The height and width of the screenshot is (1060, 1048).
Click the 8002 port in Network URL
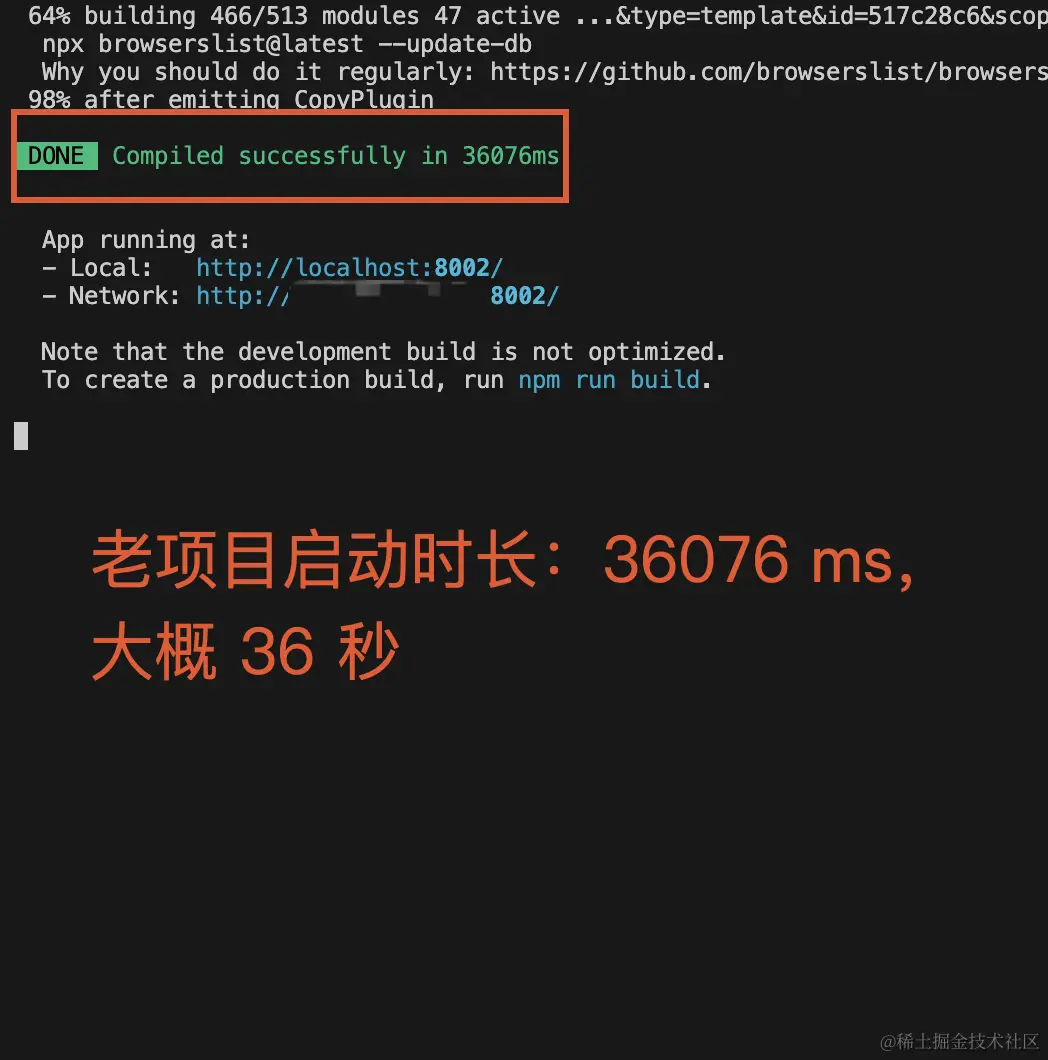[518, 295]
